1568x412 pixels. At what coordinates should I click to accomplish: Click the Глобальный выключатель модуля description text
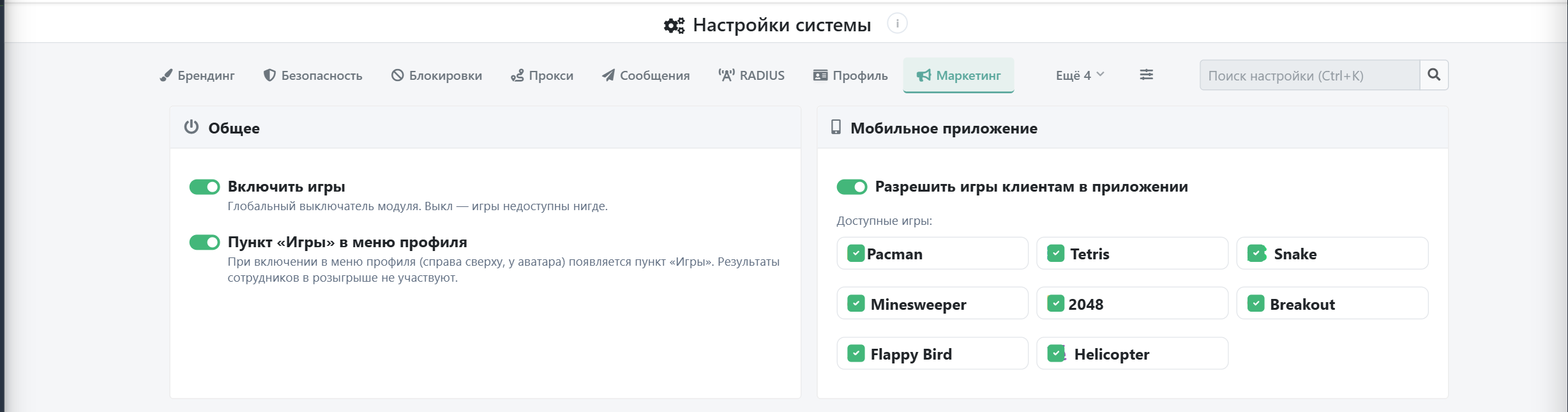pos(418,206)
